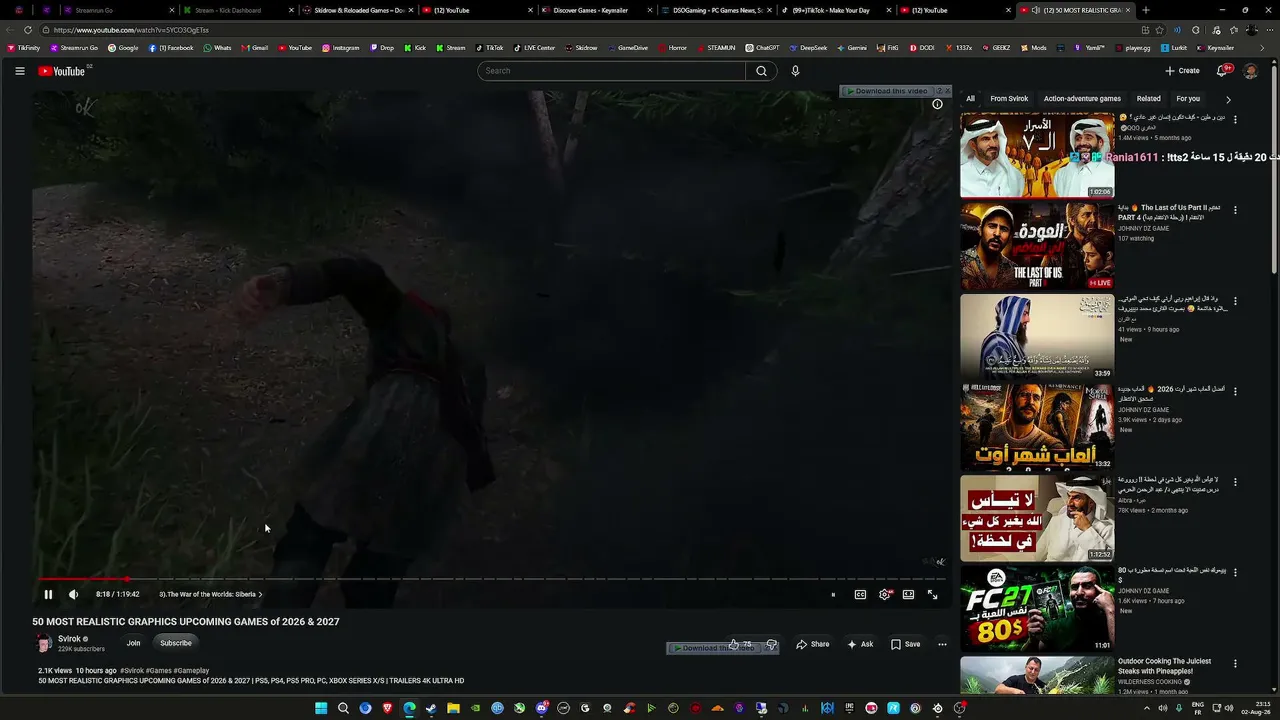1280x720 pixels.
Task: Open YouTube notifications bell
Action: click(x=1222, y=71)
